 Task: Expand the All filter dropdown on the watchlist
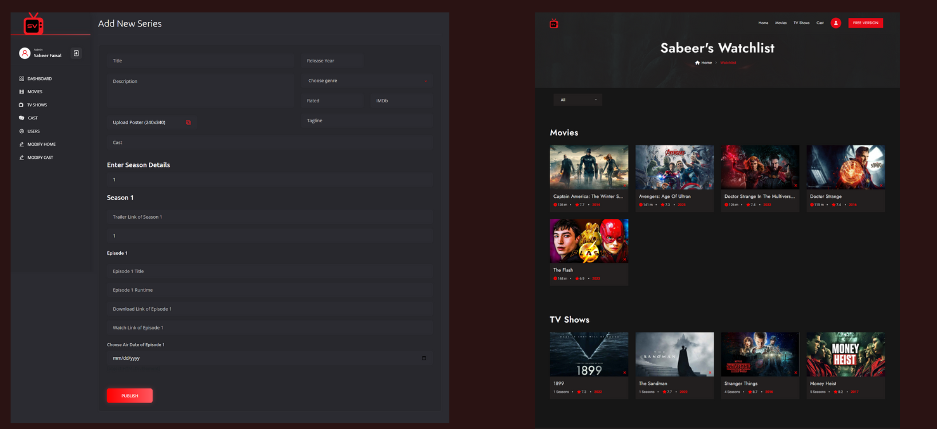[577, 100]
